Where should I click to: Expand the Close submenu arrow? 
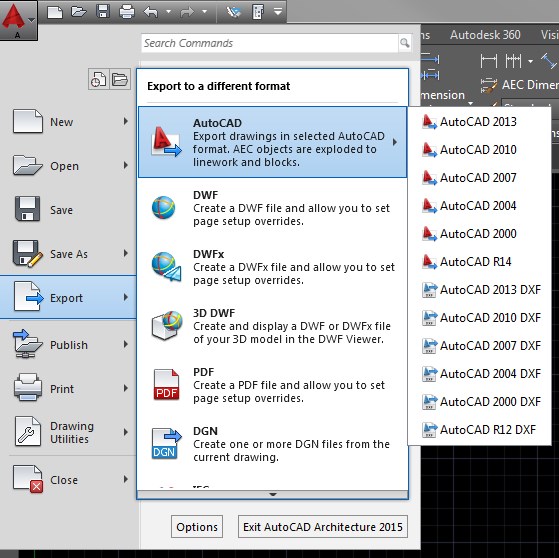click(125, 479)
